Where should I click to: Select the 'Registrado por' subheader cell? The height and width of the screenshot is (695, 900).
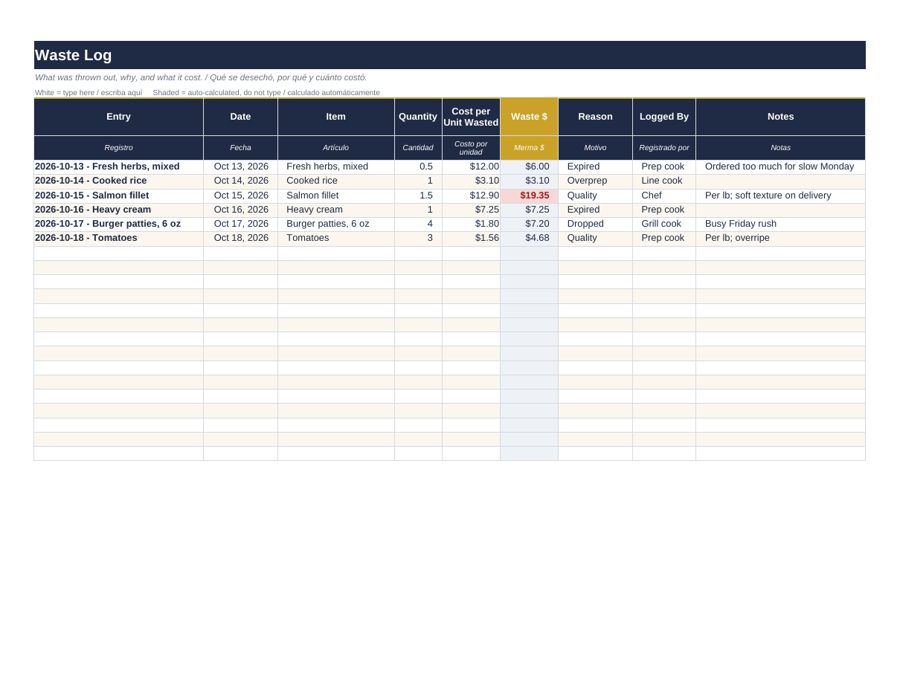coord(664,147)
